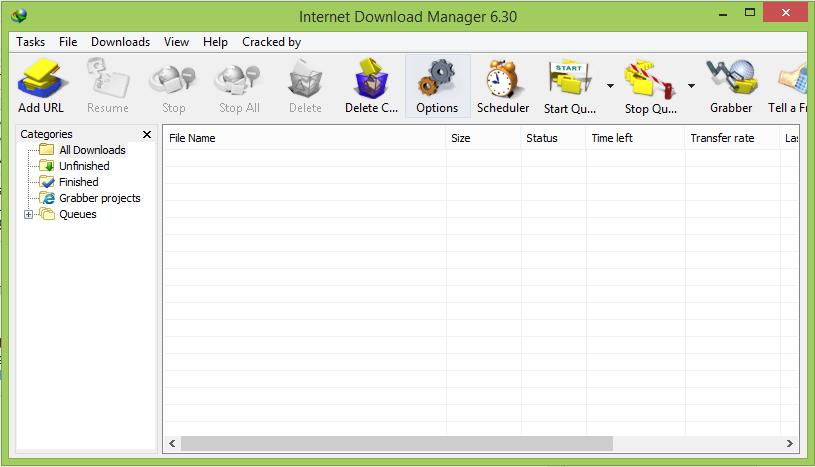The height and width of the screenshot is (467, 815).
Task: Open the Scheduler clock icon
Action: pyautogui.click(x=503, y=79)
